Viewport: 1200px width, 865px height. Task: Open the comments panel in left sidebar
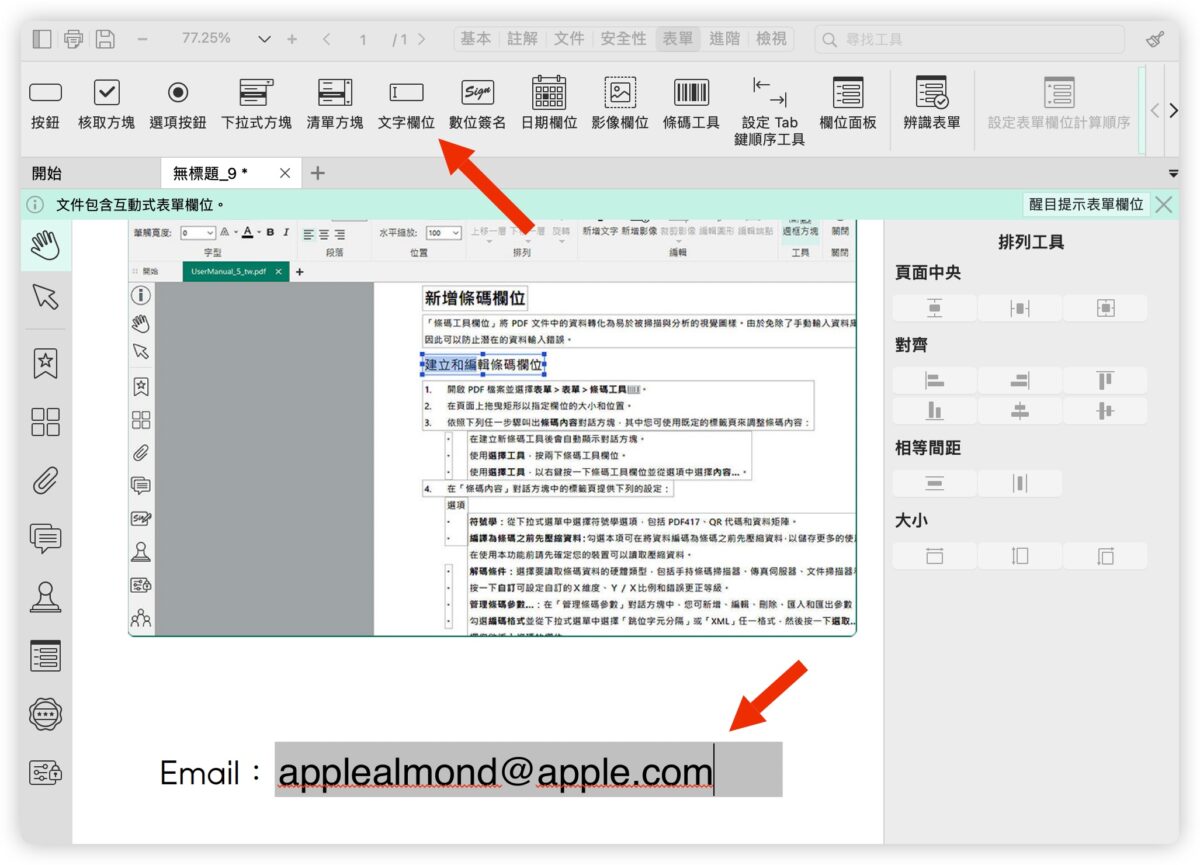click(45, 539)
